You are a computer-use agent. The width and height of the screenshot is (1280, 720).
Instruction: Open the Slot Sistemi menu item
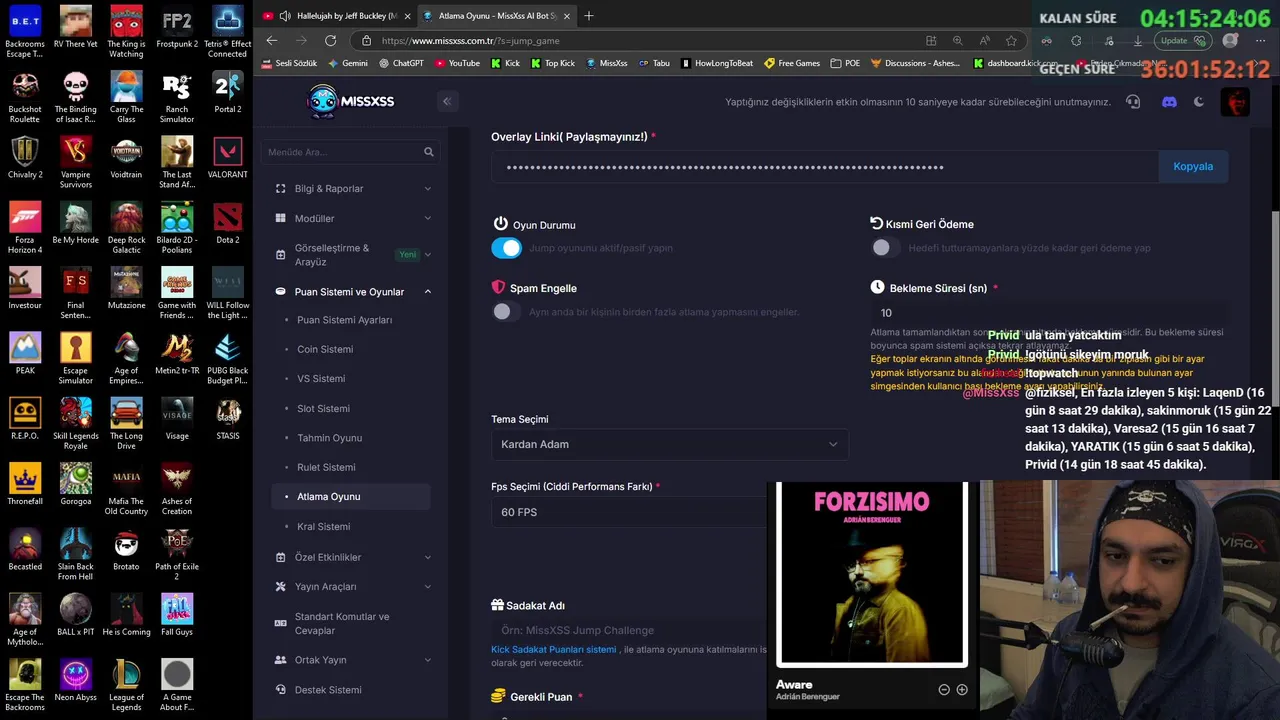click(323, 409)
